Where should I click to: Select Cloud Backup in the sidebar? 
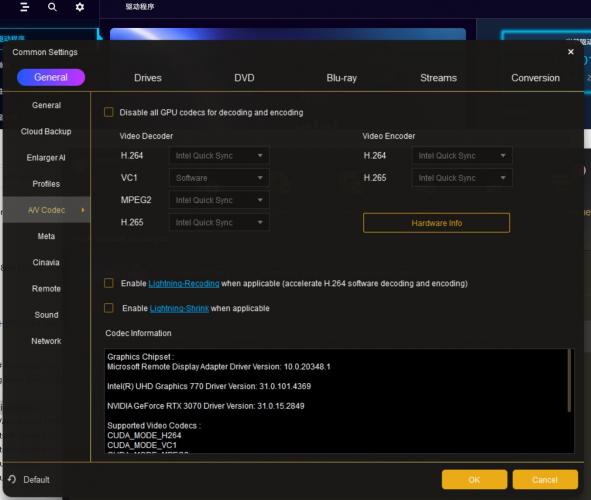click(x=46, y=131)
